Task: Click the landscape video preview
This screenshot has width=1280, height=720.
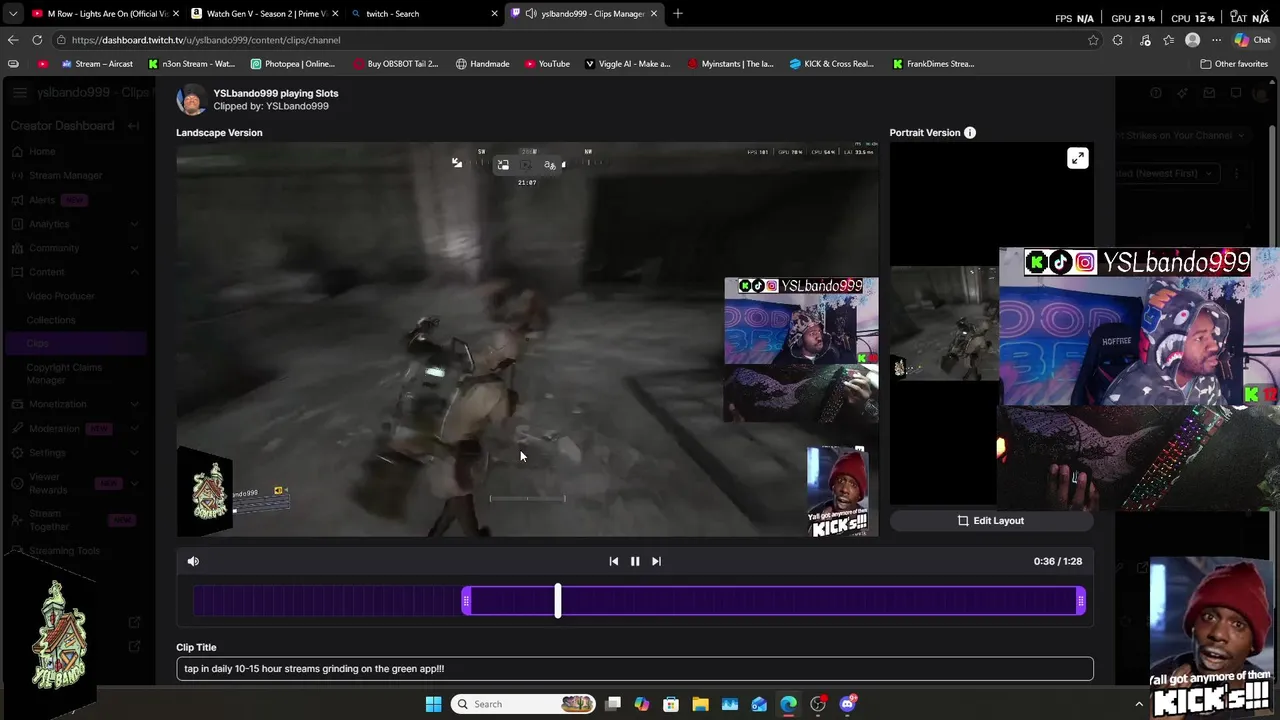Action: 527,339
